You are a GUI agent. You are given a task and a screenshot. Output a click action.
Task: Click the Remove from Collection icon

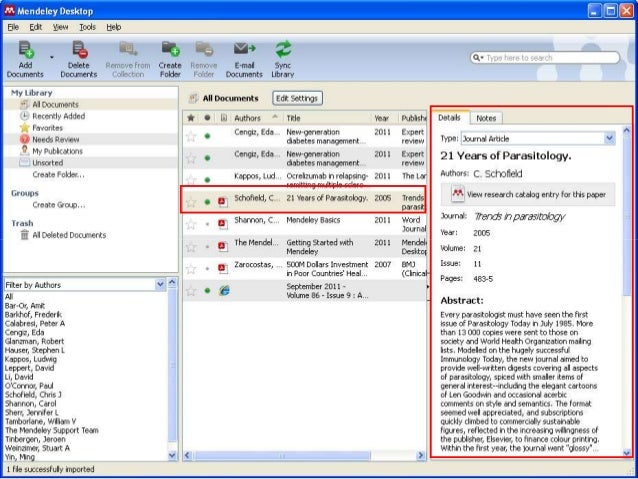pyautogui.click(x=128, y=49)
